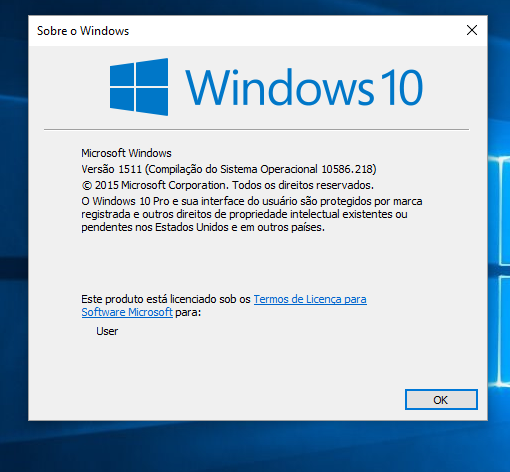Click the "Windows 10" wordmark
This screenshot has height=472, width=510.
coord(304,87)
